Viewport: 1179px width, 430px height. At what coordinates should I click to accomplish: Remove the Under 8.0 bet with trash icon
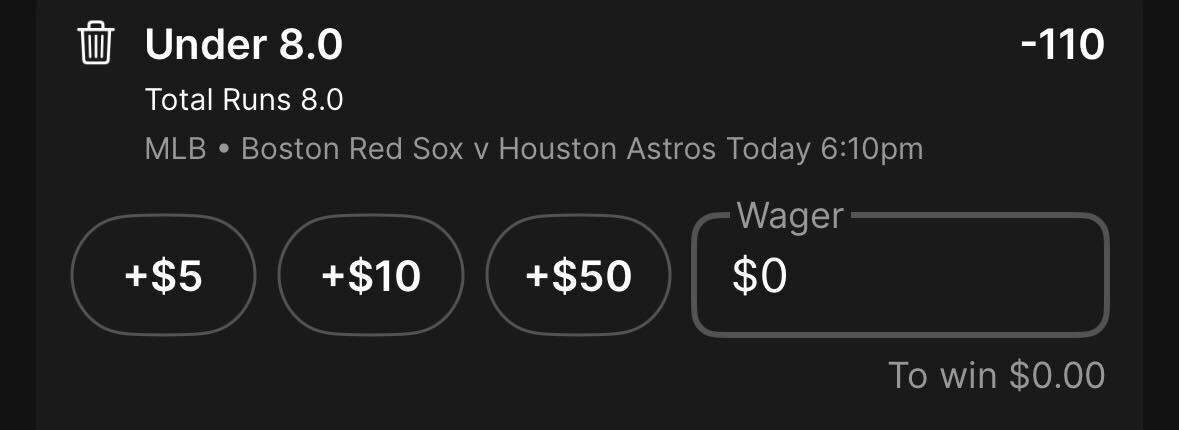(95, 44)
